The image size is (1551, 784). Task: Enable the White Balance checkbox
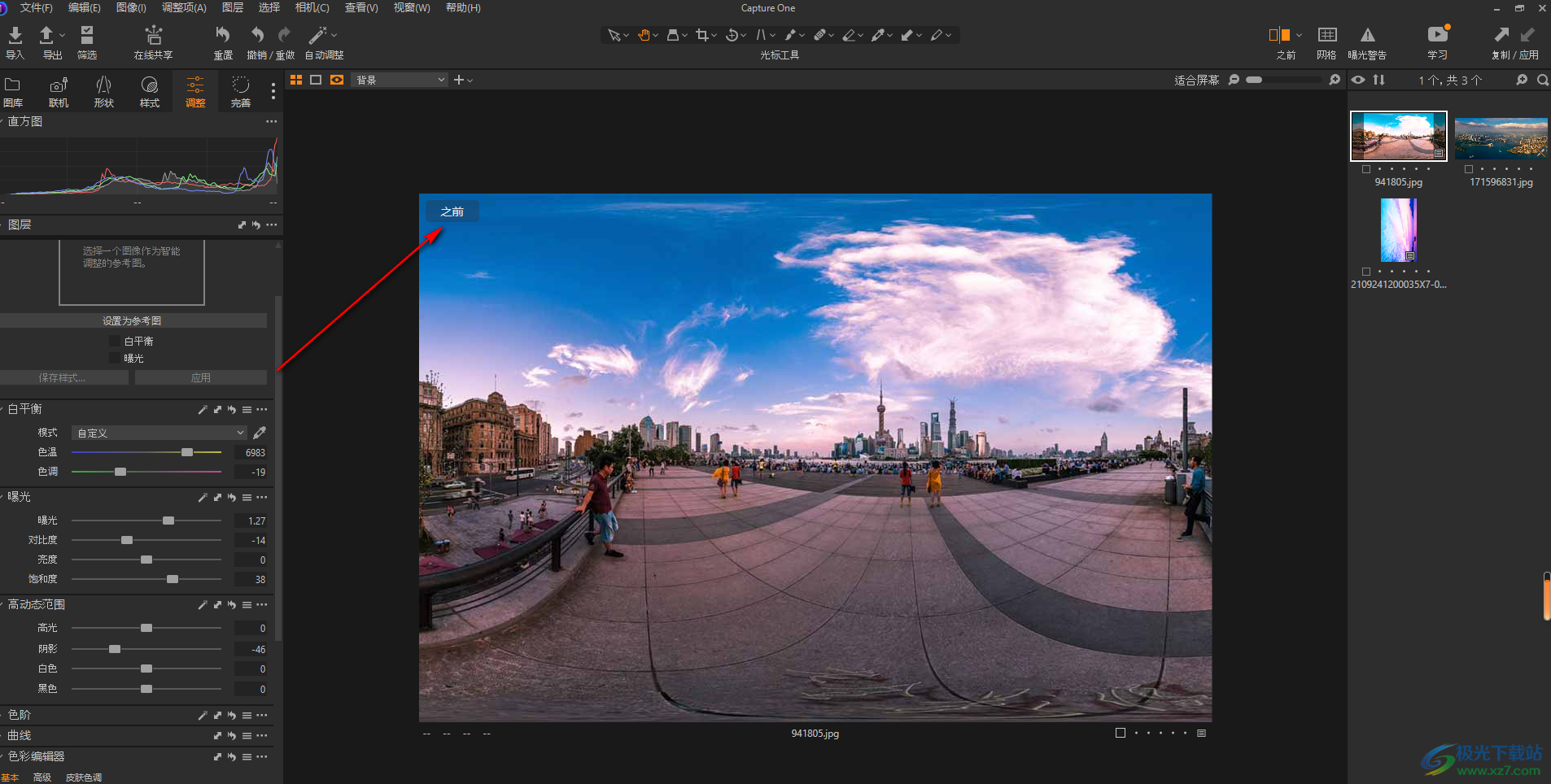115,342
